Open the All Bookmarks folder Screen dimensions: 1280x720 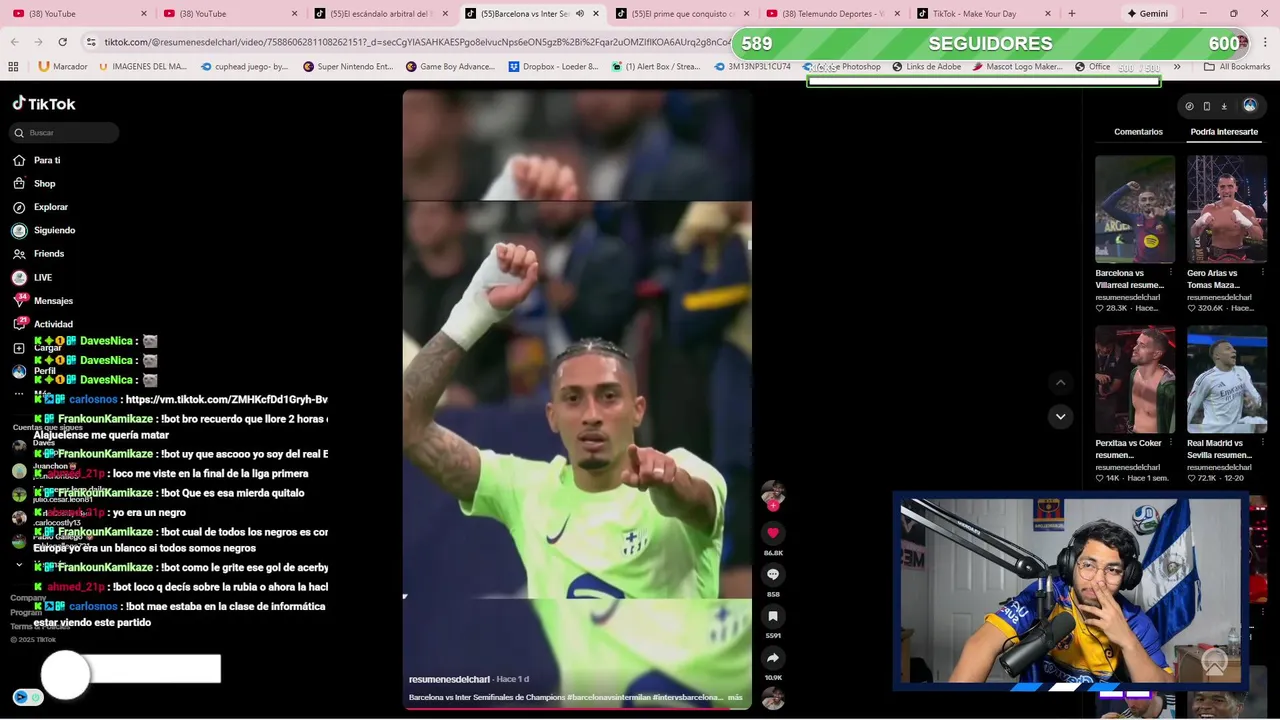pos(1237,67)
